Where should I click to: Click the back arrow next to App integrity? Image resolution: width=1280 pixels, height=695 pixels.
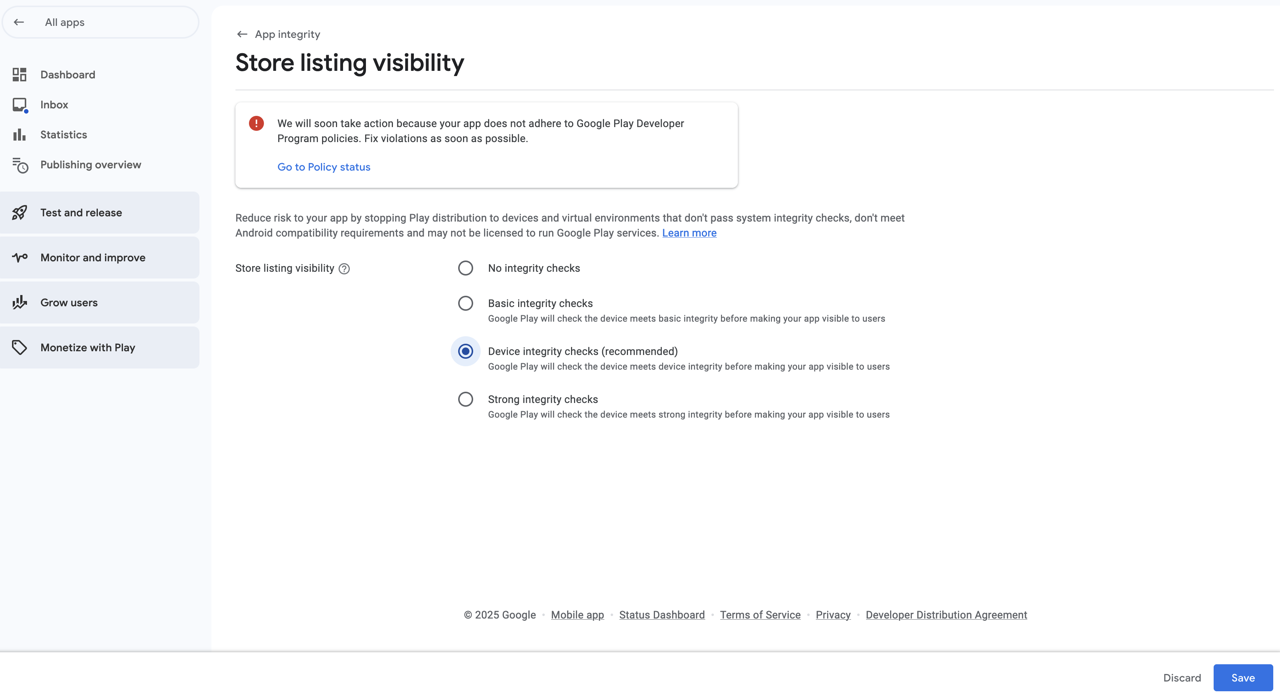(240, 33)
